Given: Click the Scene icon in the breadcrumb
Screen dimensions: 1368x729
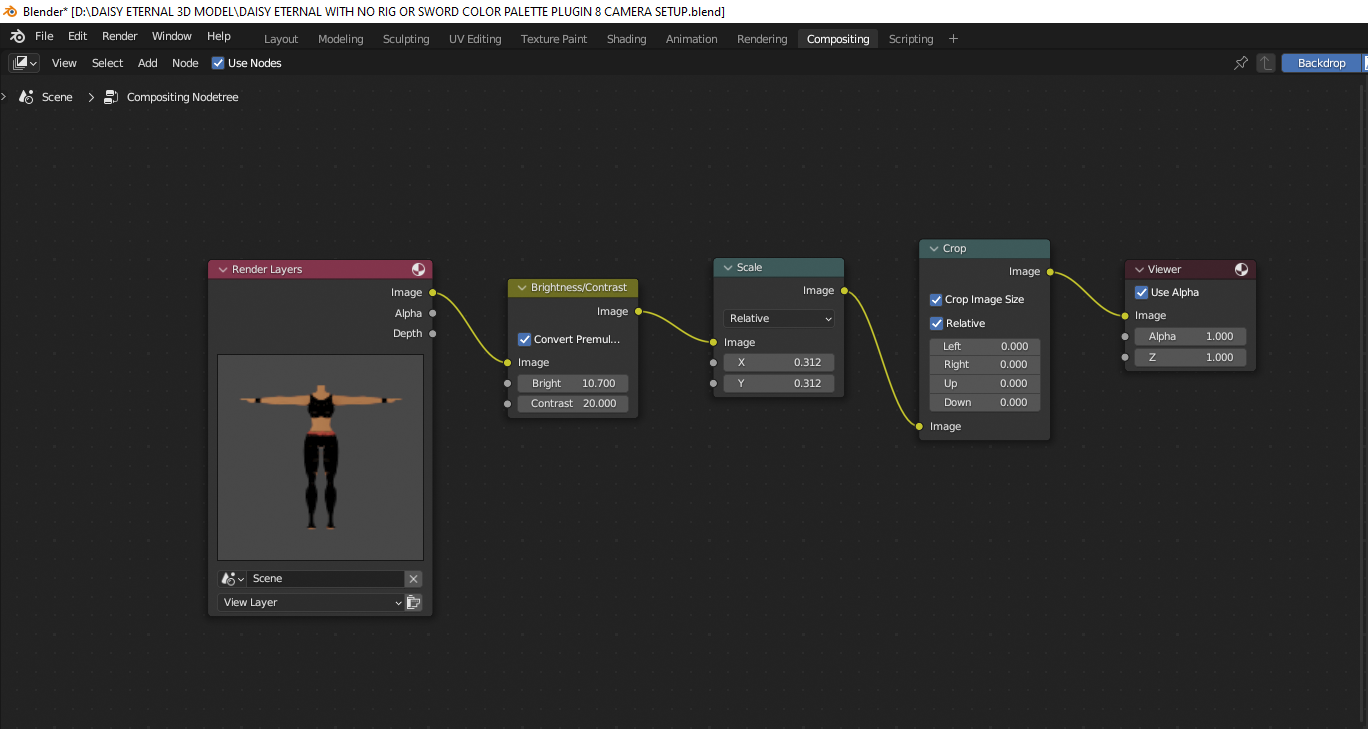Looking at the screenshot, I should coord(27,97).
